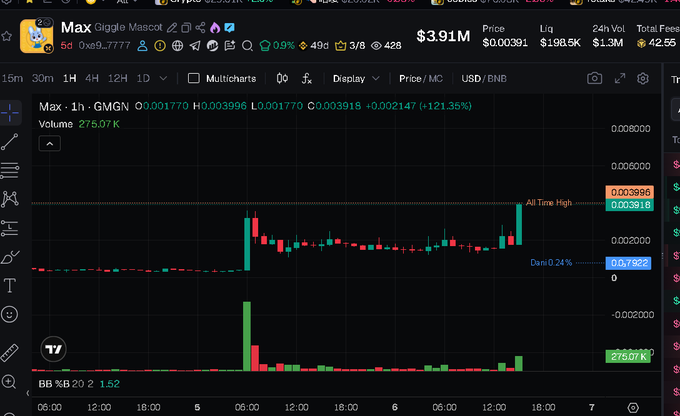The height and width of the screenshot is (416, 680).
Task: Click the Volume 275.07 K legend
Action: (x=79, y=124)
